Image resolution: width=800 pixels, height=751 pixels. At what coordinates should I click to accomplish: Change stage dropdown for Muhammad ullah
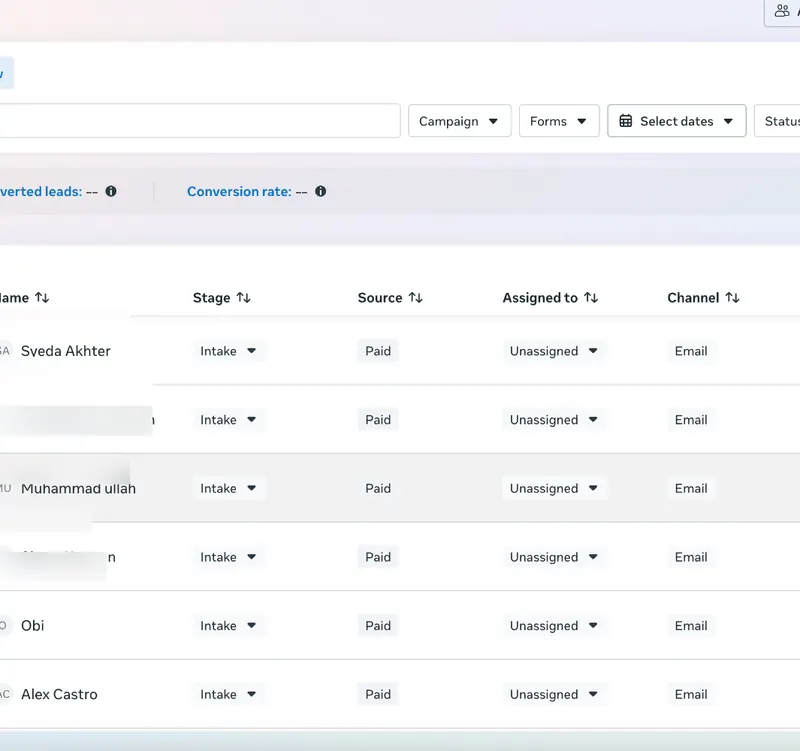click(x=229, y=488)
